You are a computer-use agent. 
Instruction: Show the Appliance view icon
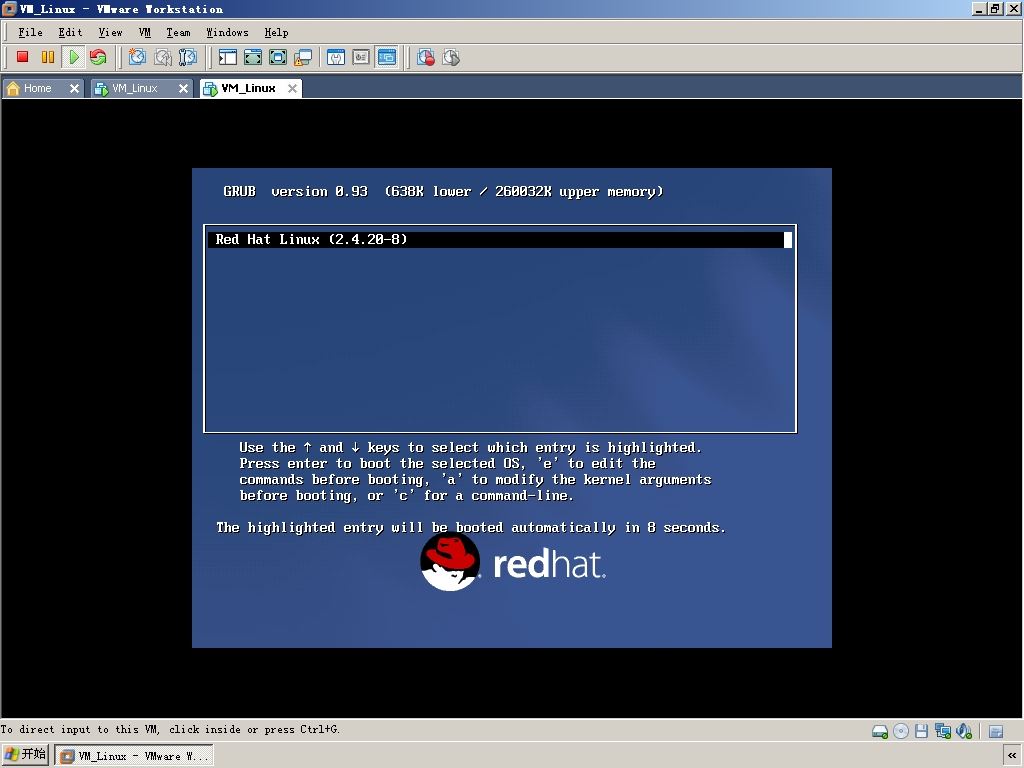point(361,57)
